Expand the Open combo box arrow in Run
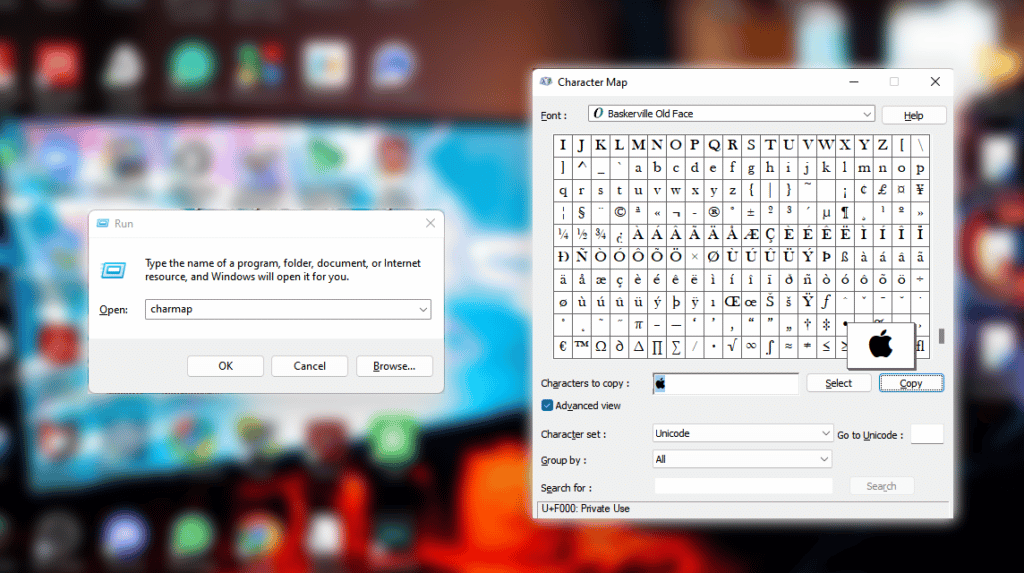Image resolution: width=1024 pixels, height=573 pixels. click(423, 310)
